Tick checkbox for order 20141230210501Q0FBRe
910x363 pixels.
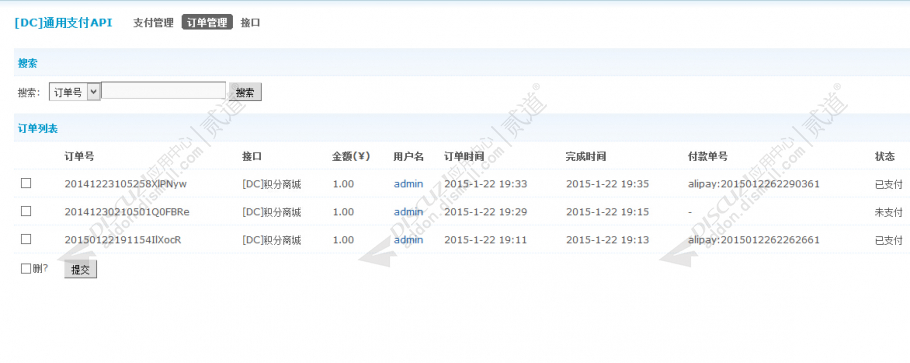coord(26,211)
